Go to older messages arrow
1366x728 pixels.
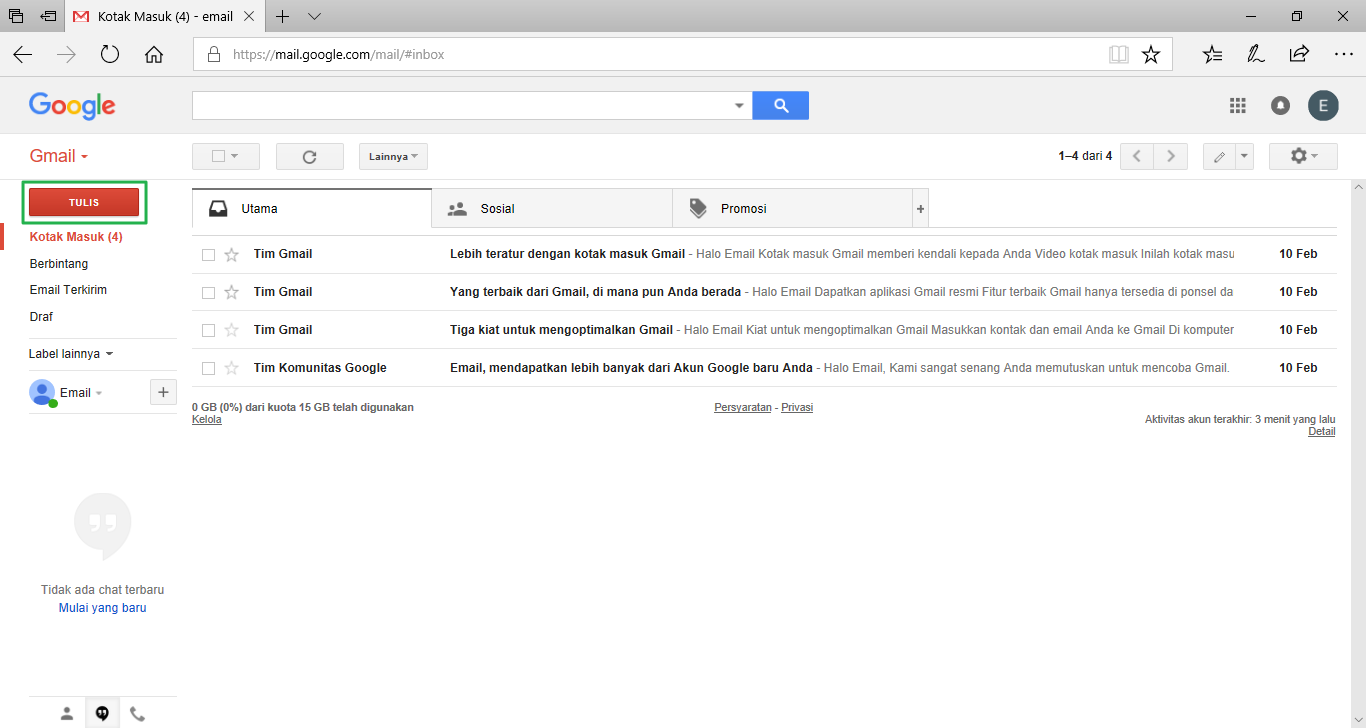click(1171, 156)
